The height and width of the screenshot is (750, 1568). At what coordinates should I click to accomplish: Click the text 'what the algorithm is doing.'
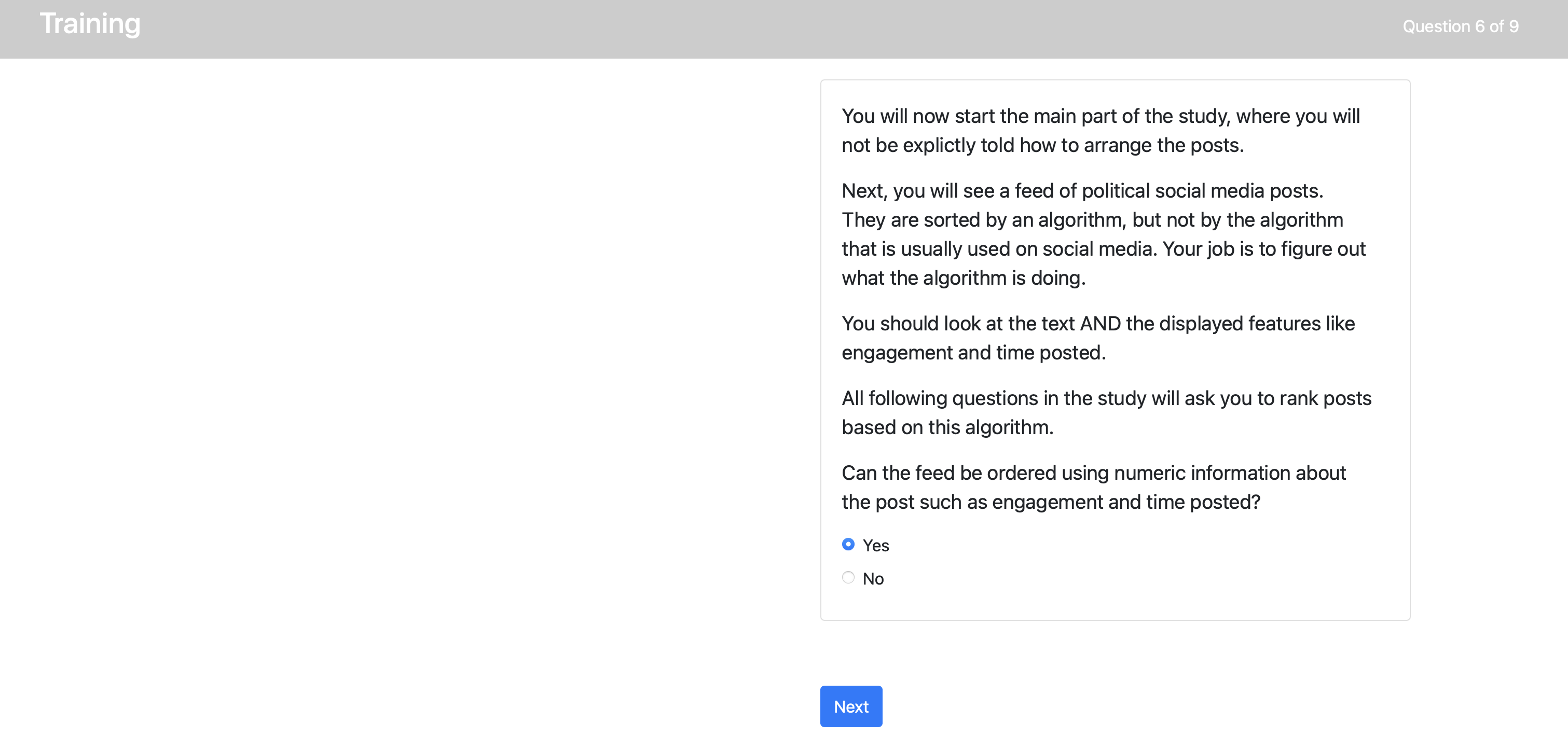pos(963,278)
